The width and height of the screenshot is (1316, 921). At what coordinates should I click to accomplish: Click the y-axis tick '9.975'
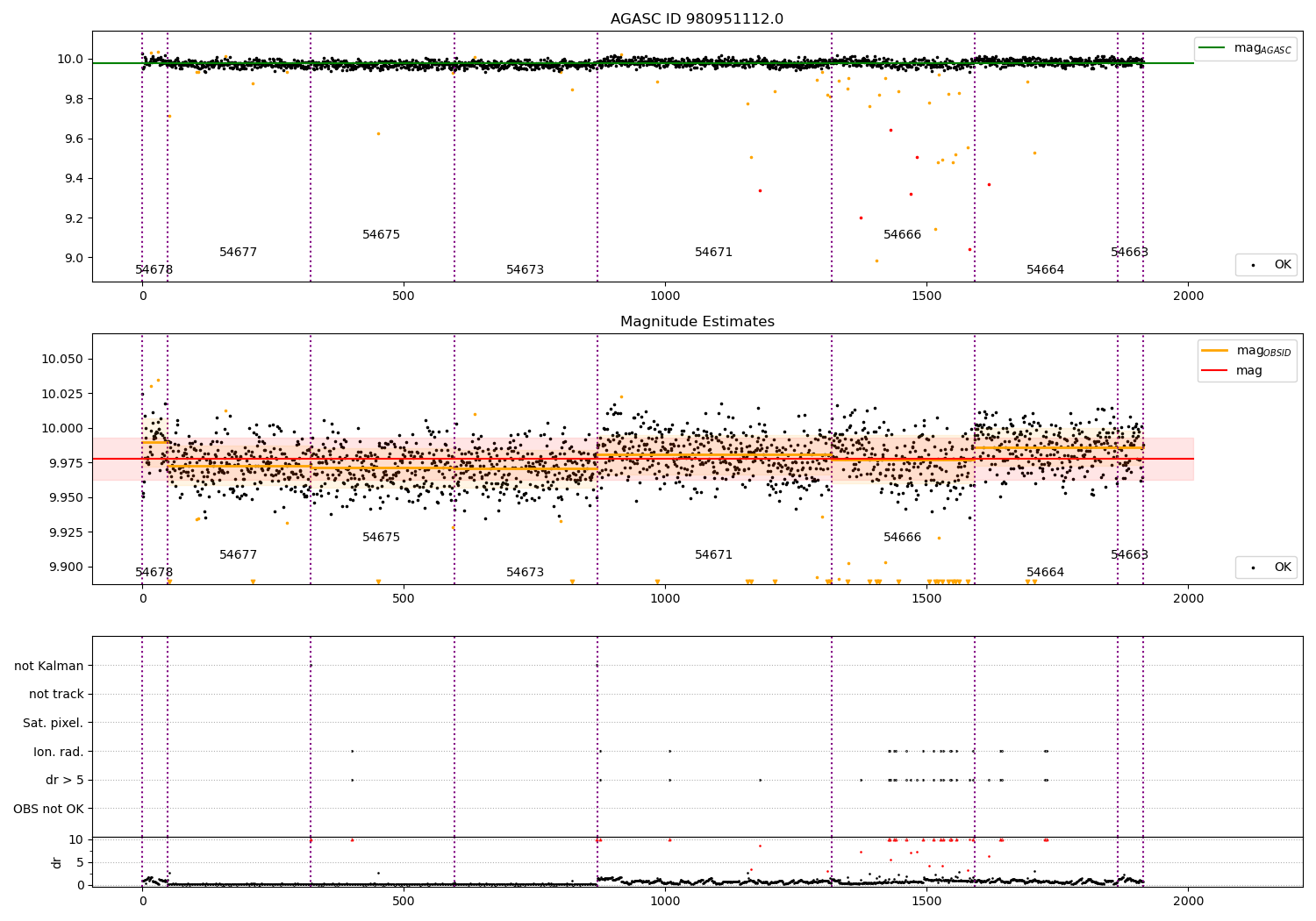[x=66, y=463]
